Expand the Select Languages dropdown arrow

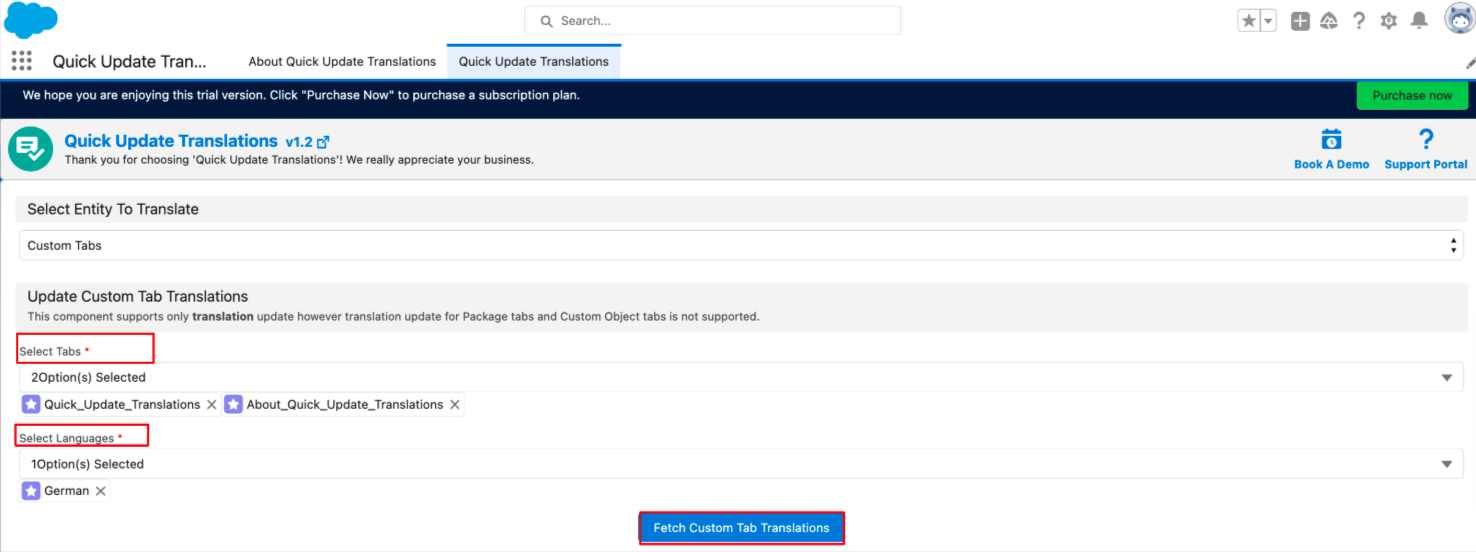click(x=1447, y=464)
